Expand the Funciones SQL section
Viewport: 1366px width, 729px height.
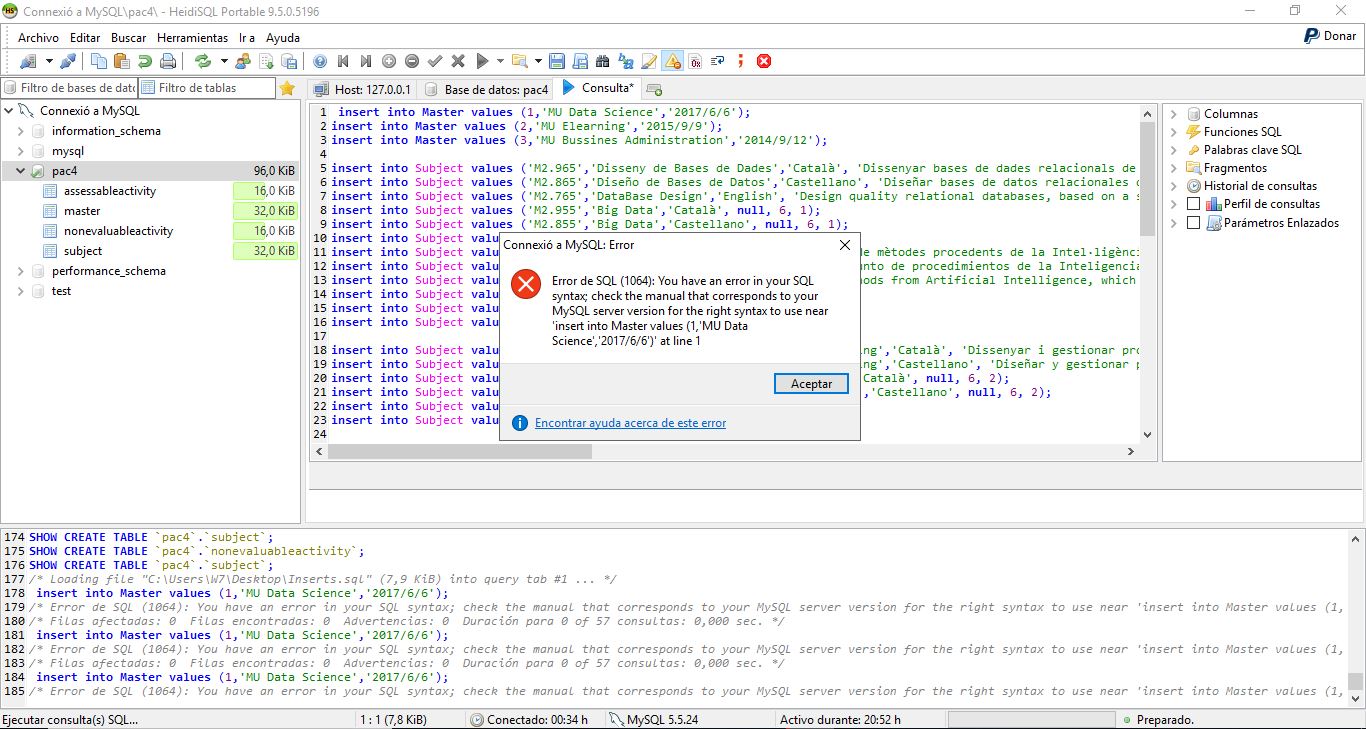pos(1174,132)
